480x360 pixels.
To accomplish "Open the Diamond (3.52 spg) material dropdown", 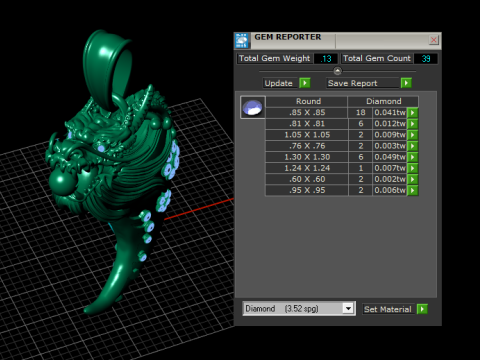I will coord(348,308).
